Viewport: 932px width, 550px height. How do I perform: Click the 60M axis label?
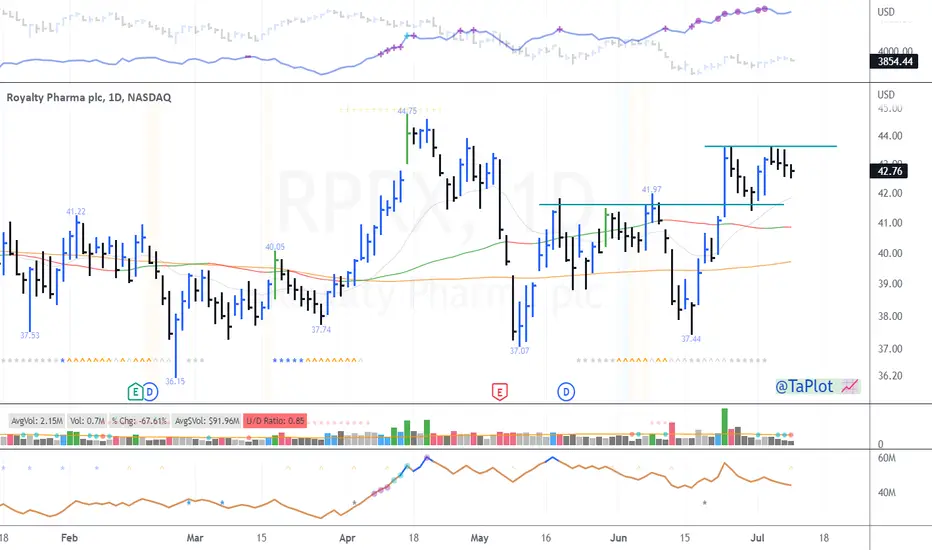coord(886,458)
